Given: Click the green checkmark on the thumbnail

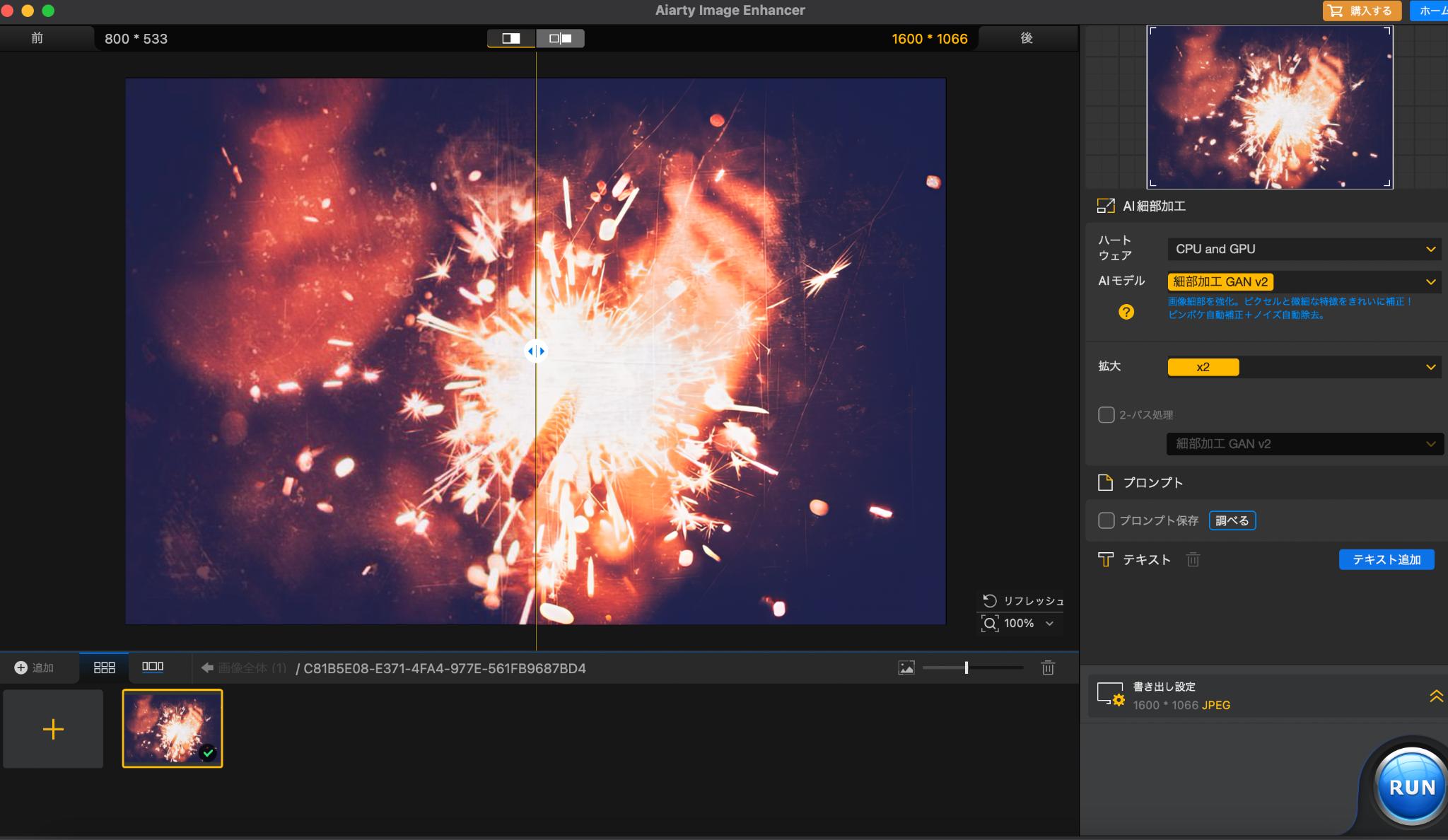Looking at the screenshot, I should click(x=208, y=753).
